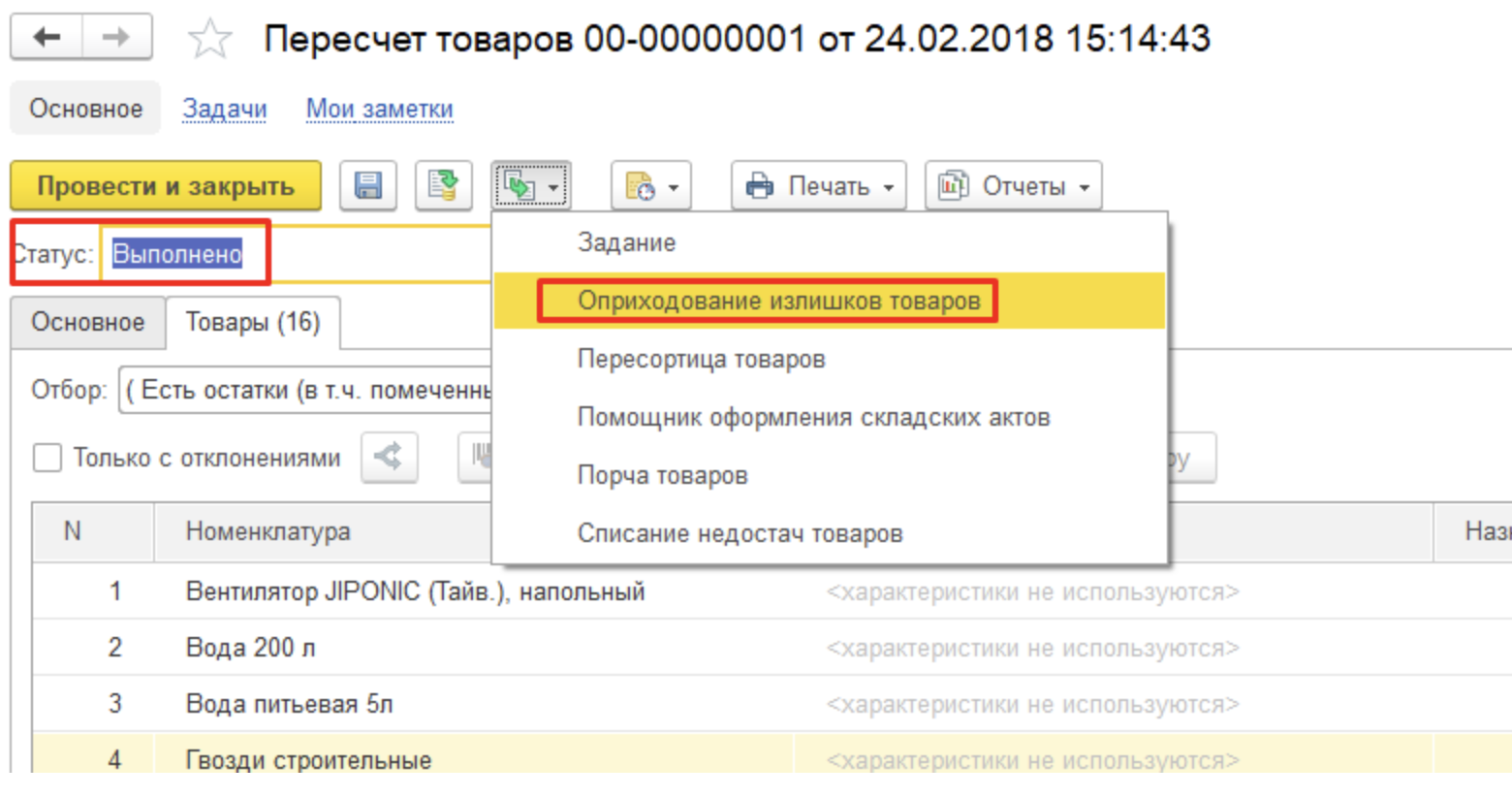Open the Задачи link
1512x797 pixels.
(224, 109)
